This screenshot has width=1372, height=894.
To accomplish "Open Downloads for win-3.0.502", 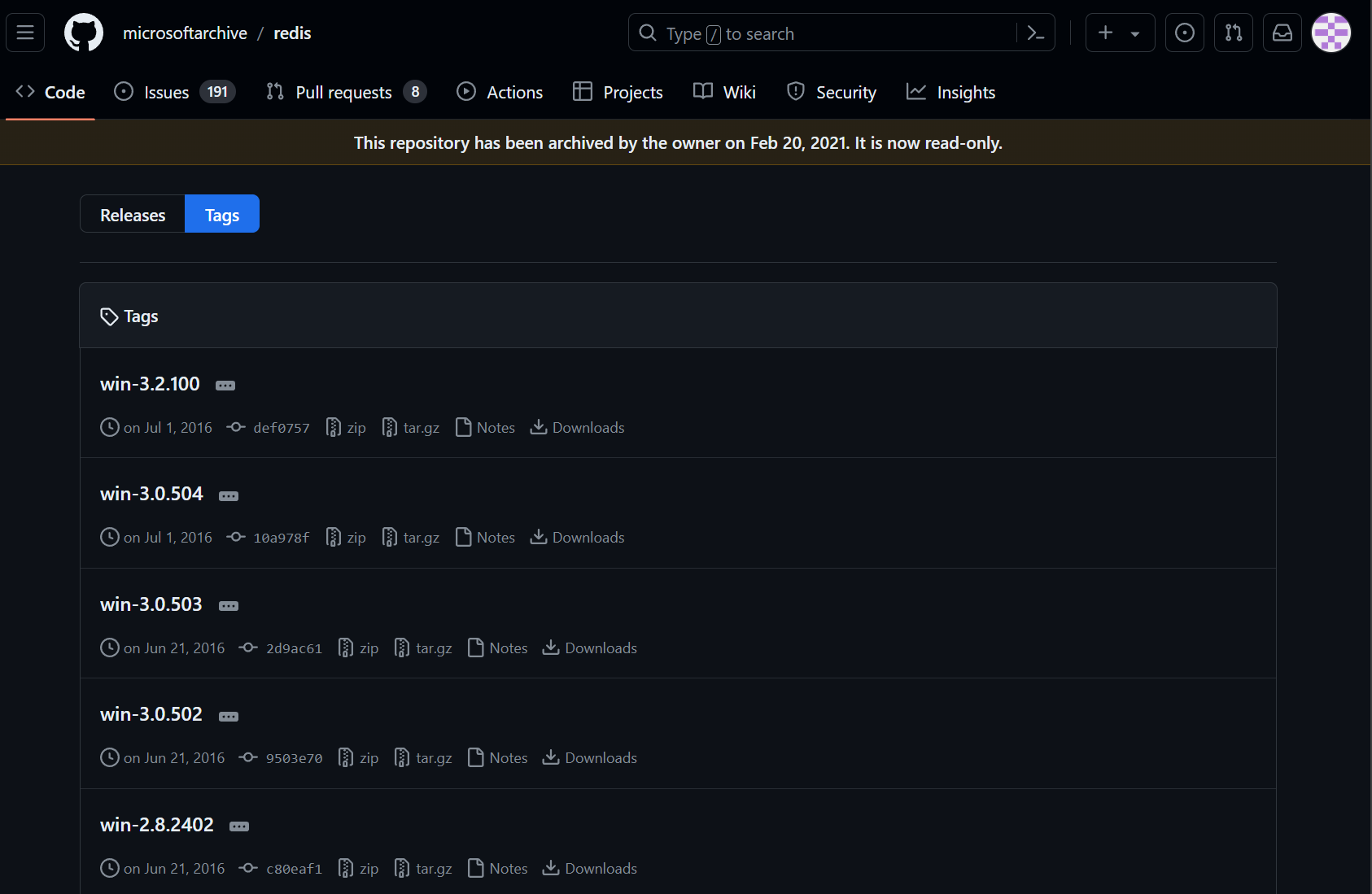I will (x=590, y=757).
